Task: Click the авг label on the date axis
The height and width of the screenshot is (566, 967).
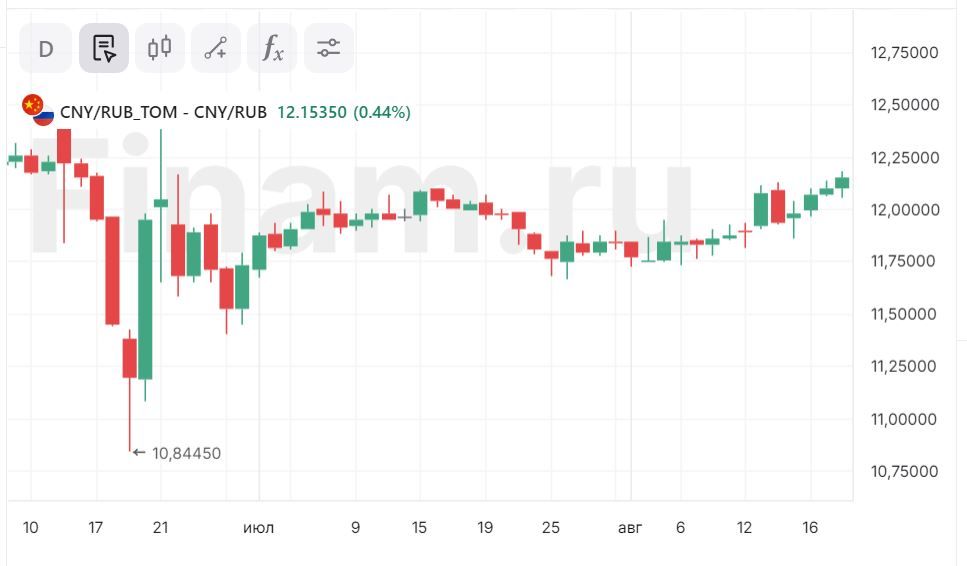Action: click(x=631, y=527)
